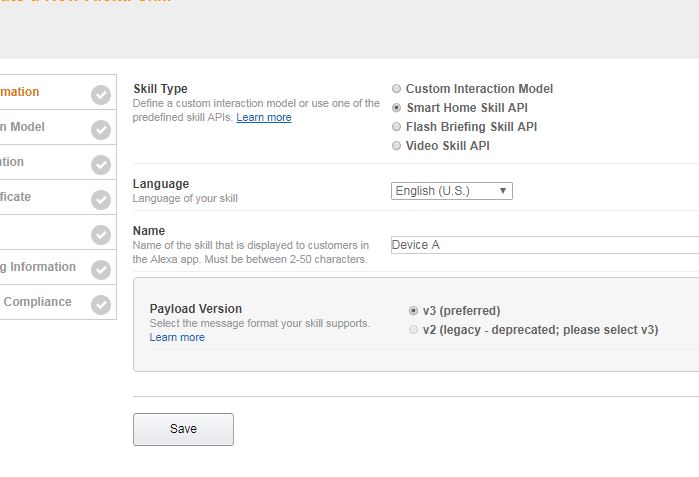Click checkmark icon beside the 'ficate' step
The height and width of the screenshot is (477, 699).
coord(101,200)
